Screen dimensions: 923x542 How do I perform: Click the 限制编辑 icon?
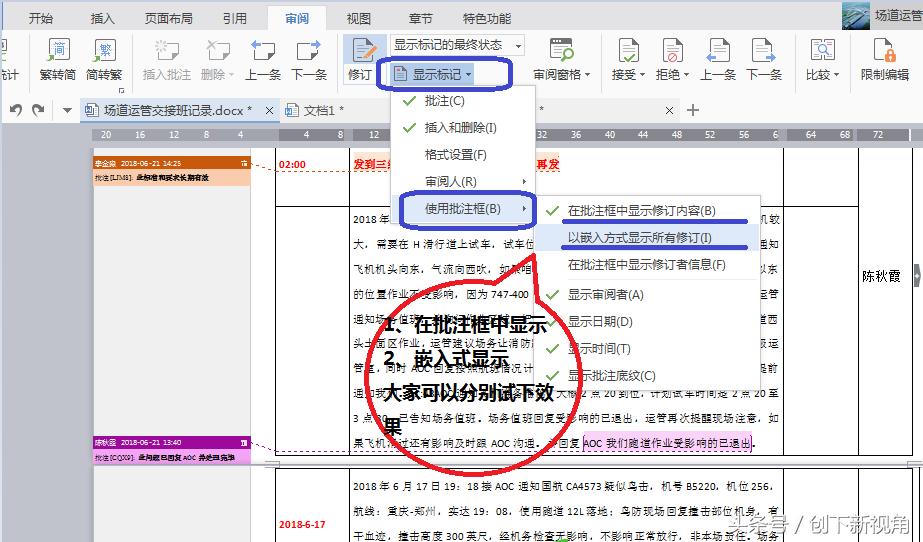[884, 51]
